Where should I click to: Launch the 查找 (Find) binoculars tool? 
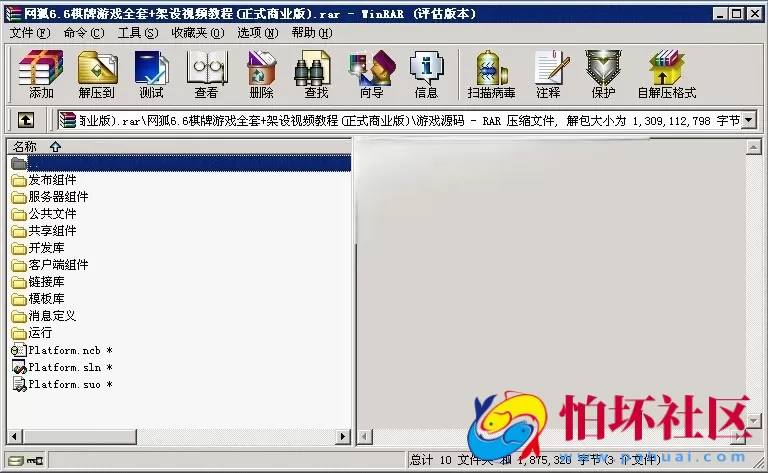316,74
